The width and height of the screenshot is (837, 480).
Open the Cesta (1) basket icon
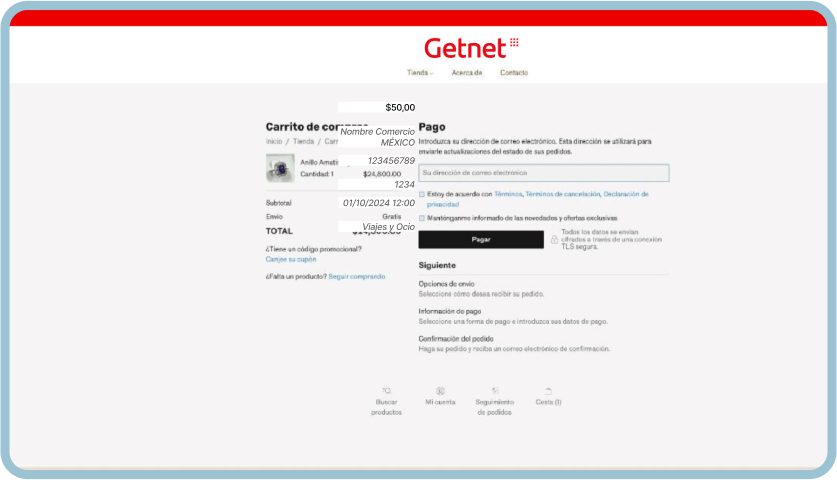[548, 391]
